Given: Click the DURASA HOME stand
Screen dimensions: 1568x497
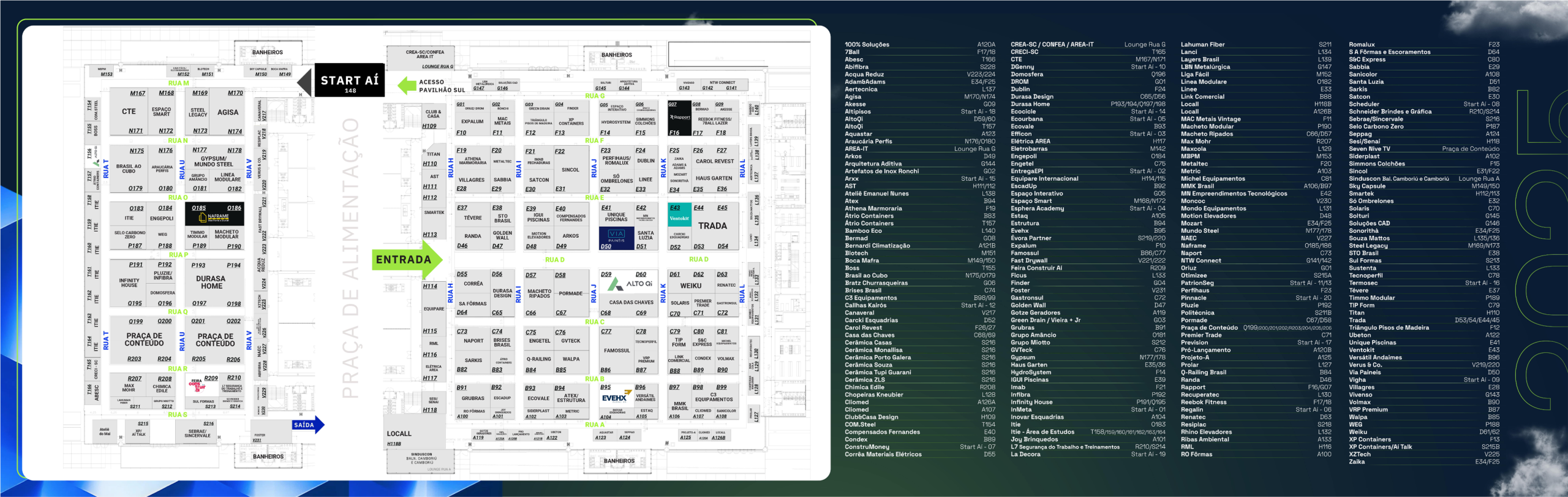Looking at the screenshot, I should tap(211, 282).
